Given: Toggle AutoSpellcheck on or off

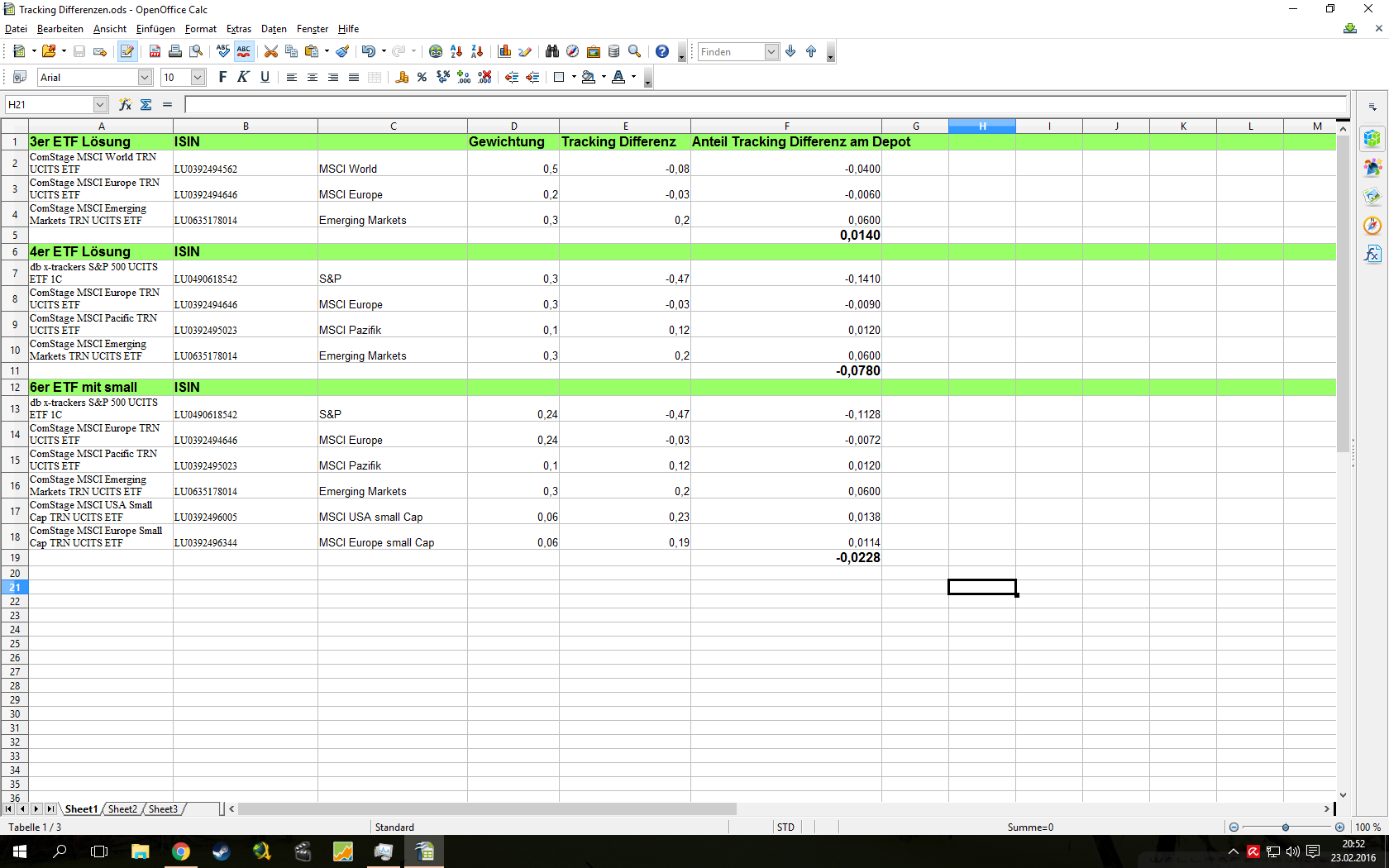Looking at the screenshot, I should [244, 51].
